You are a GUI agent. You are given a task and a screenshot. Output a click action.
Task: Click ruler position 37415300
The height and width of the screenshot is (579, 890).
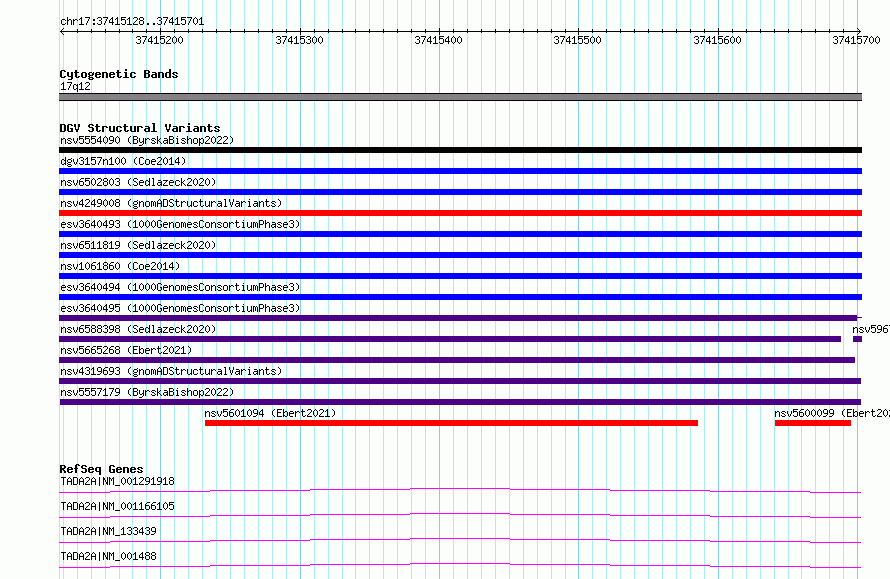tap(299, 40)
